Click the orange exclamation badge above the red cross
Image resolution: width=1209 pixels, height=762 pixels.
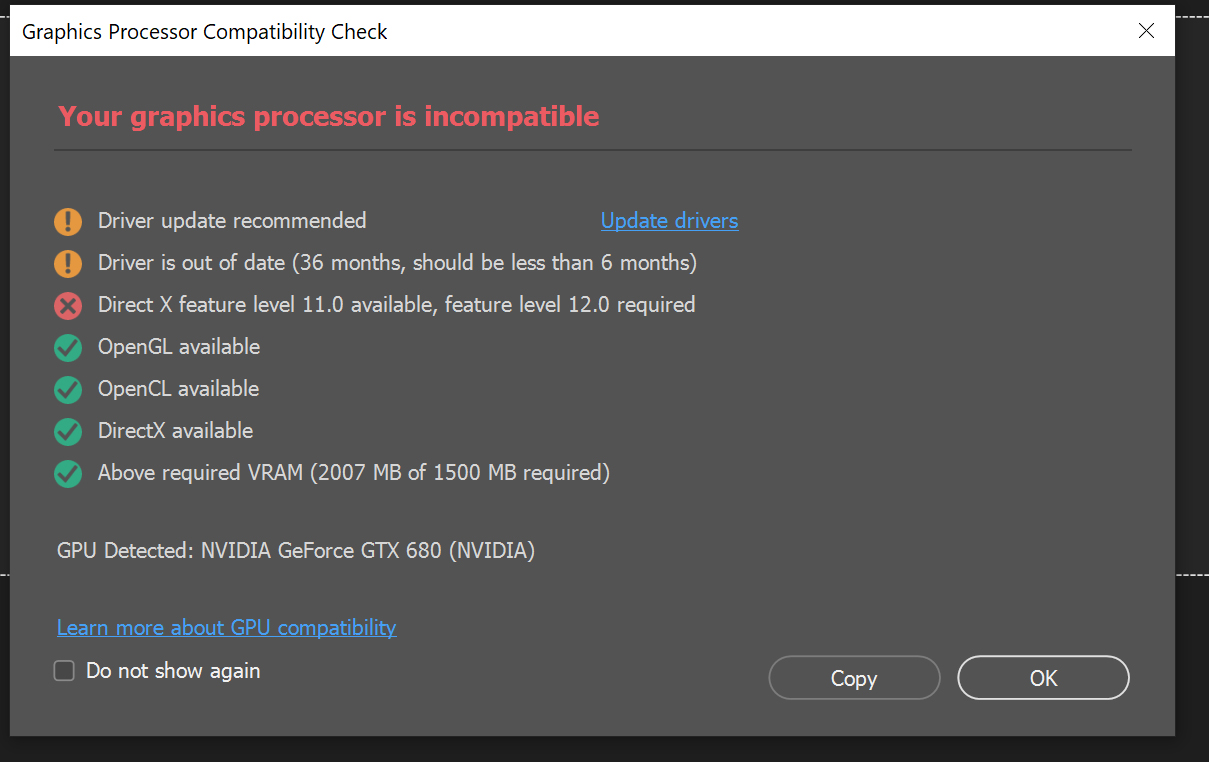tap(68, 263)
